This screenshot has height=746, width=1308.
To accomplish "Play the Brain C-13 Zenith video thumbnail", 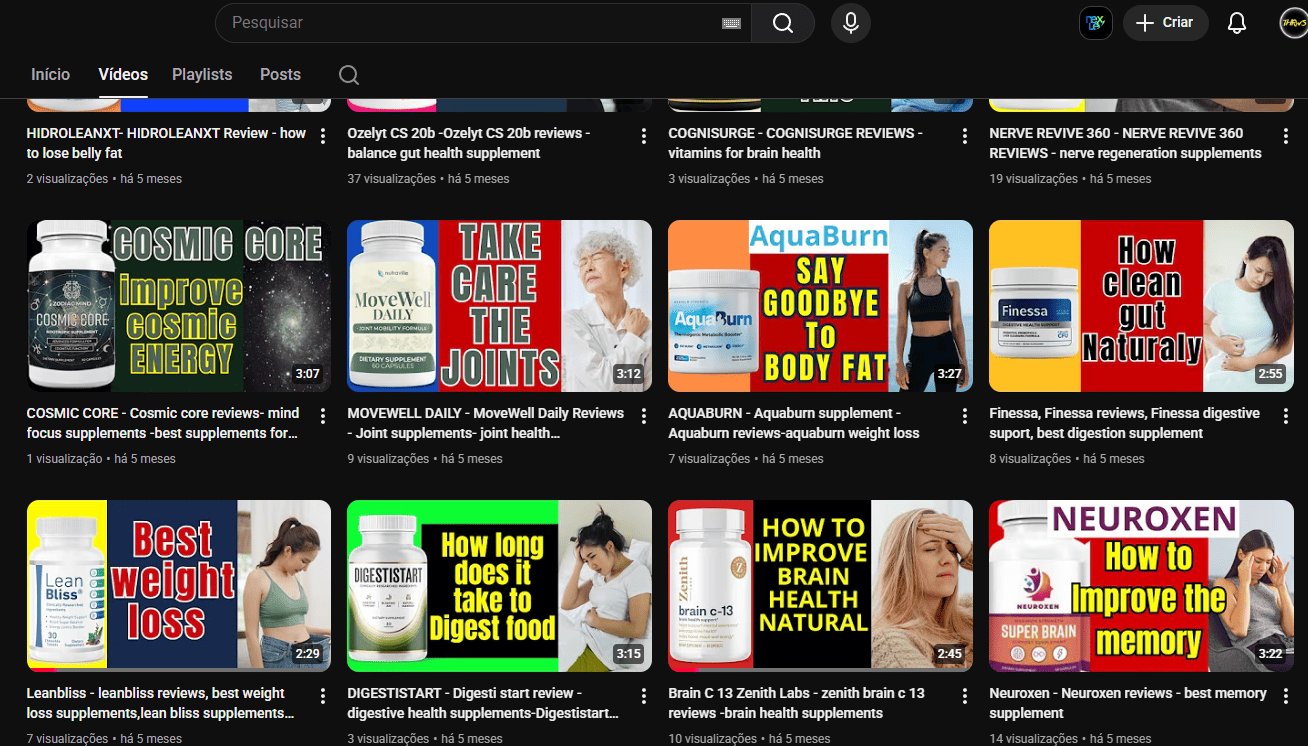I will [820, 585].
